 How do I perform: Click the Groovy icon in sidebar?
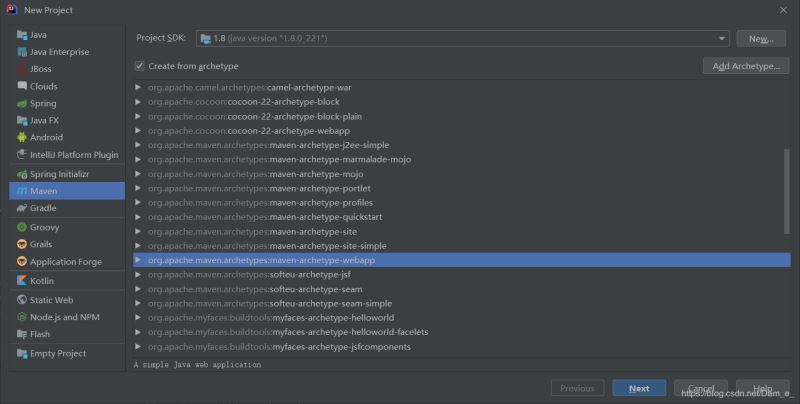click(21, 227)
